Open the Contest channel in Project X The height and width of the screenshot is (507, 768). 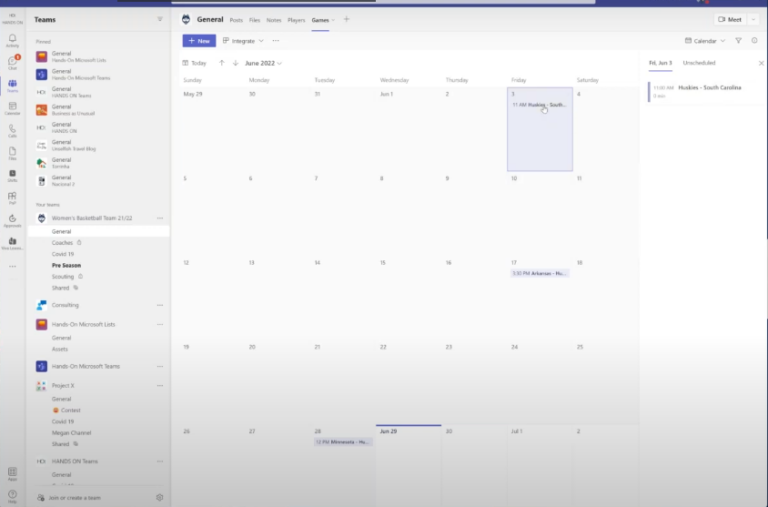tap(71, 410)
